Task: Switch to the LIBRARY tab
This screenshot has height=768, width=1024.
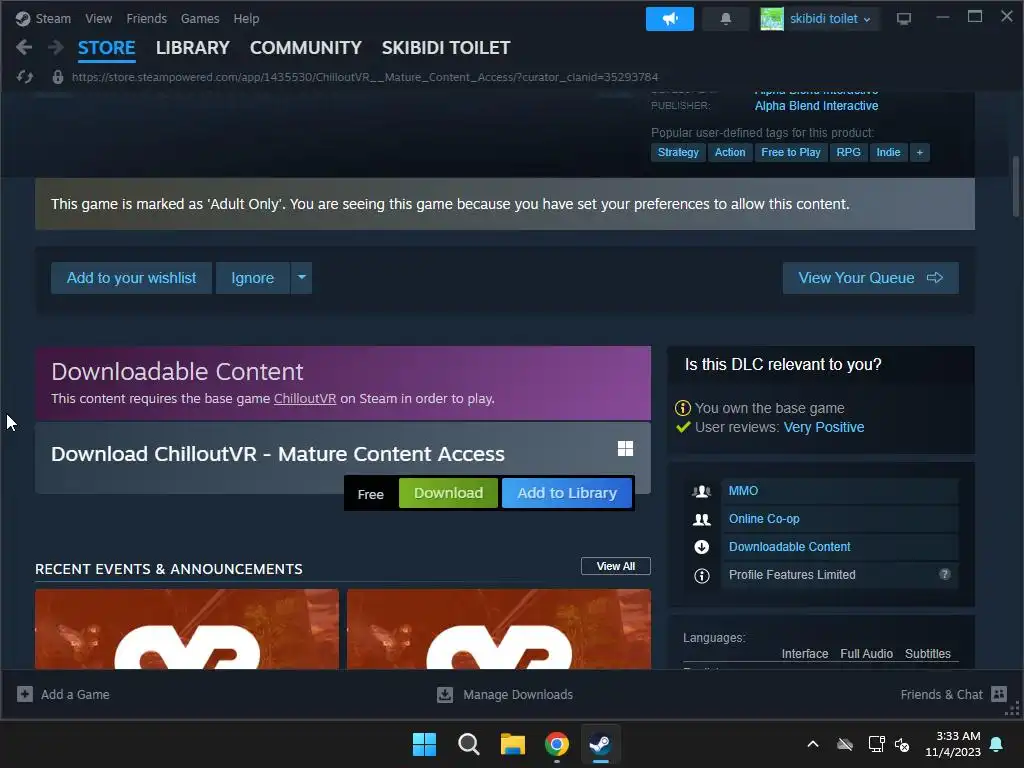Action: point(193,48)
